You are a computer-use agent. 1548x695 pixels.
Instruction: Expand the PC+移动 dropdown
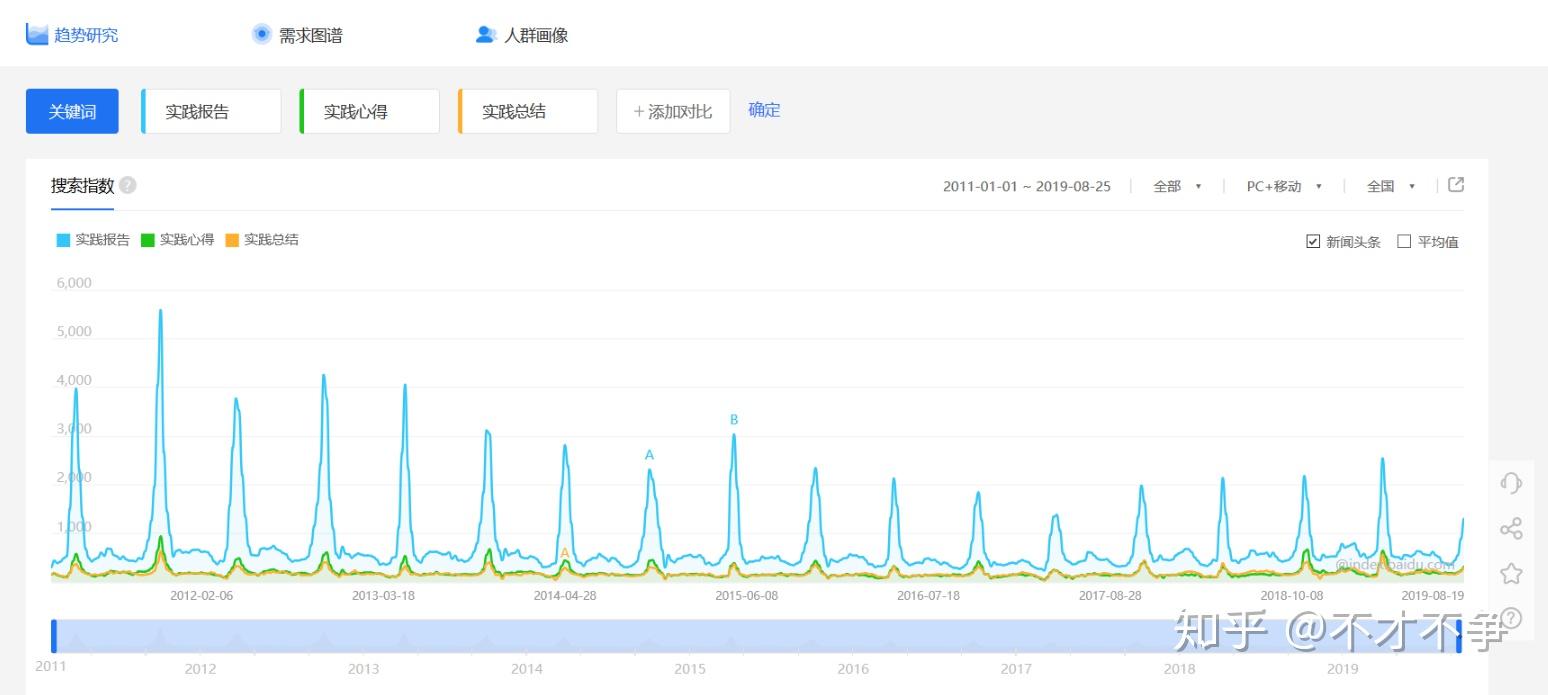(x=1283, y=185)
